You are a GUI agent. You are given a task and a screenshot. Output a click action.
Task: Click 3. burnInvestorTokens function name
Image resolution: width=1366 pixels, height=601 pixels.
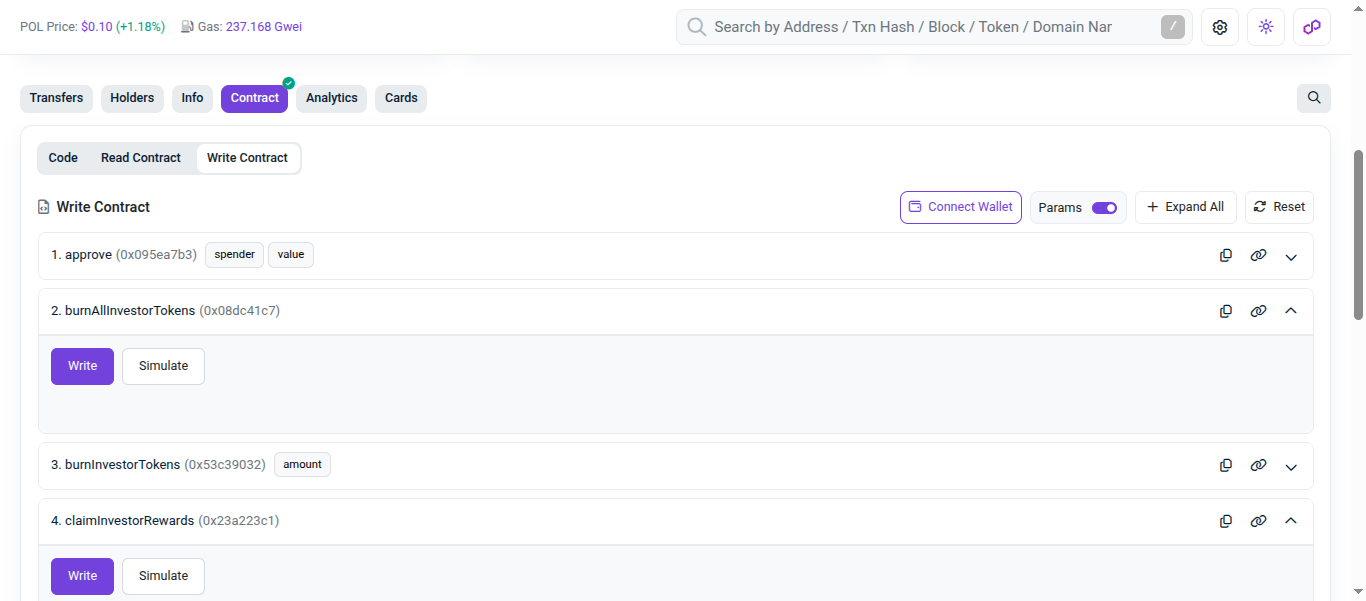116,464
